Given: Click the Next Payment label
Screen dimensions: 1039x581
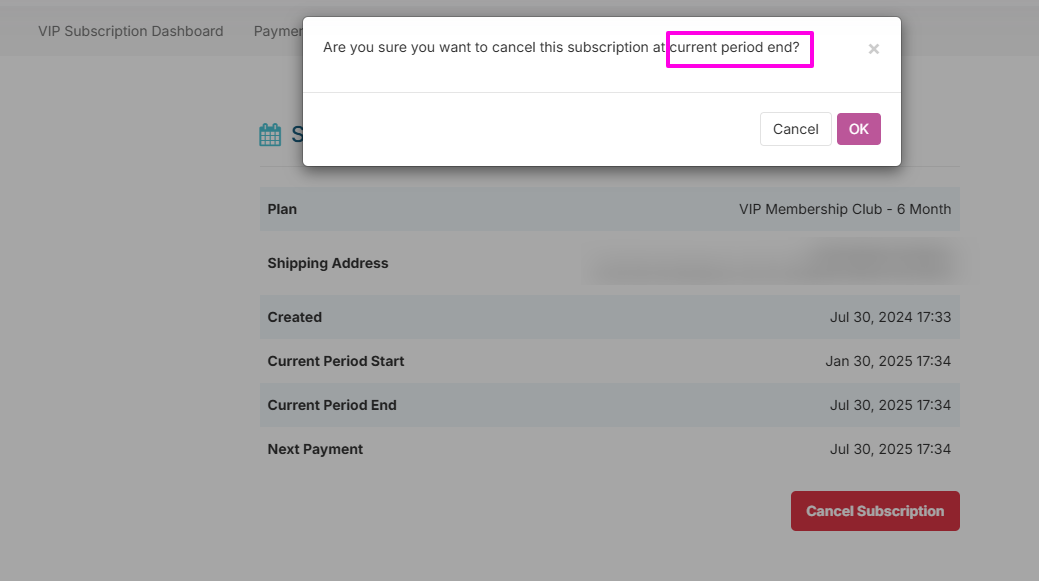Looking at the screenshot, I should tap(315, 449).
